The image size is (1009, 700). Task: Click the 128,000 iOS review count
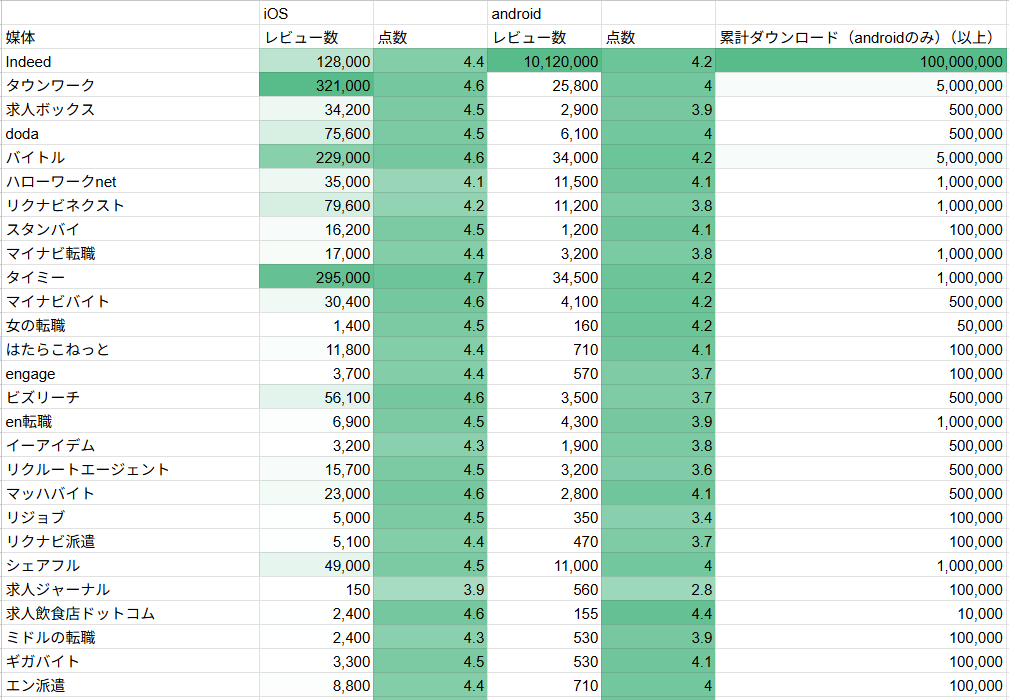(316, 62)
